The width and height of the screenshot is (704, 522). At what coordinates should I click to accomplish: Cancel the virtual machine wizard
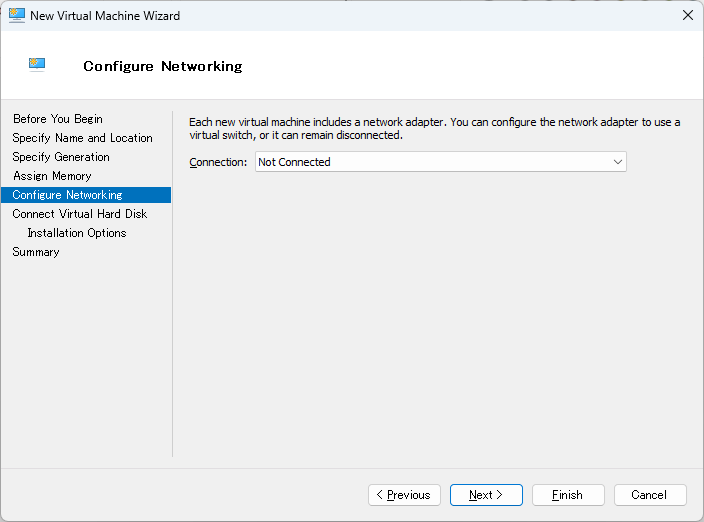pos(650,495)
